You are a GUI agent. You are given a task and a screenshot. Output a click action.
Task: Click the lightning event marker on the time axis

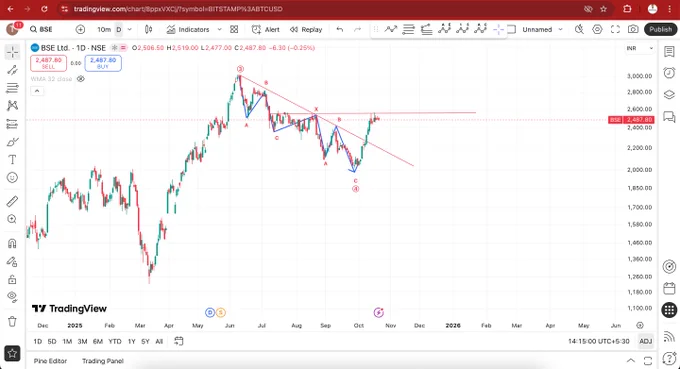point(378,312)
